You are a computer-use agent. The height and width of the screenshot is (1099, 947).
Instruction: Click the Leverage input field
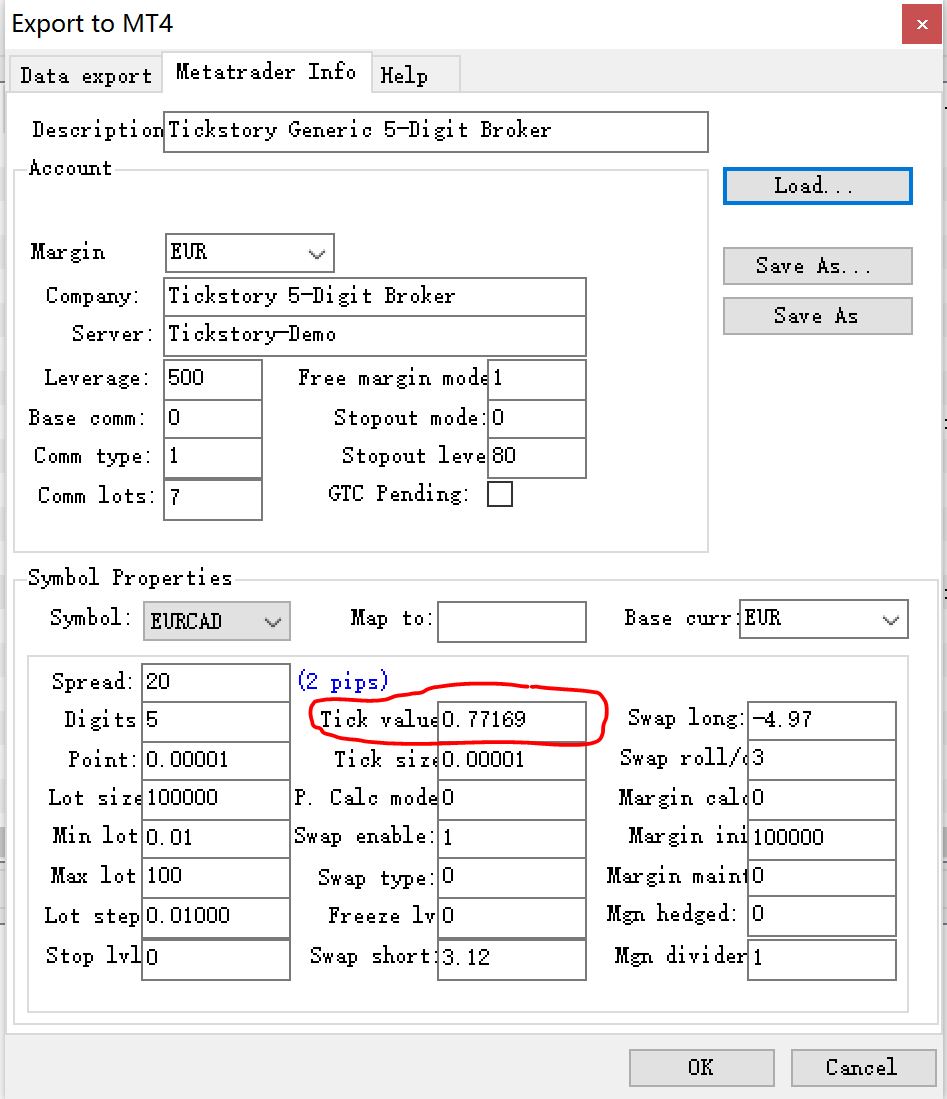point(212,379)
